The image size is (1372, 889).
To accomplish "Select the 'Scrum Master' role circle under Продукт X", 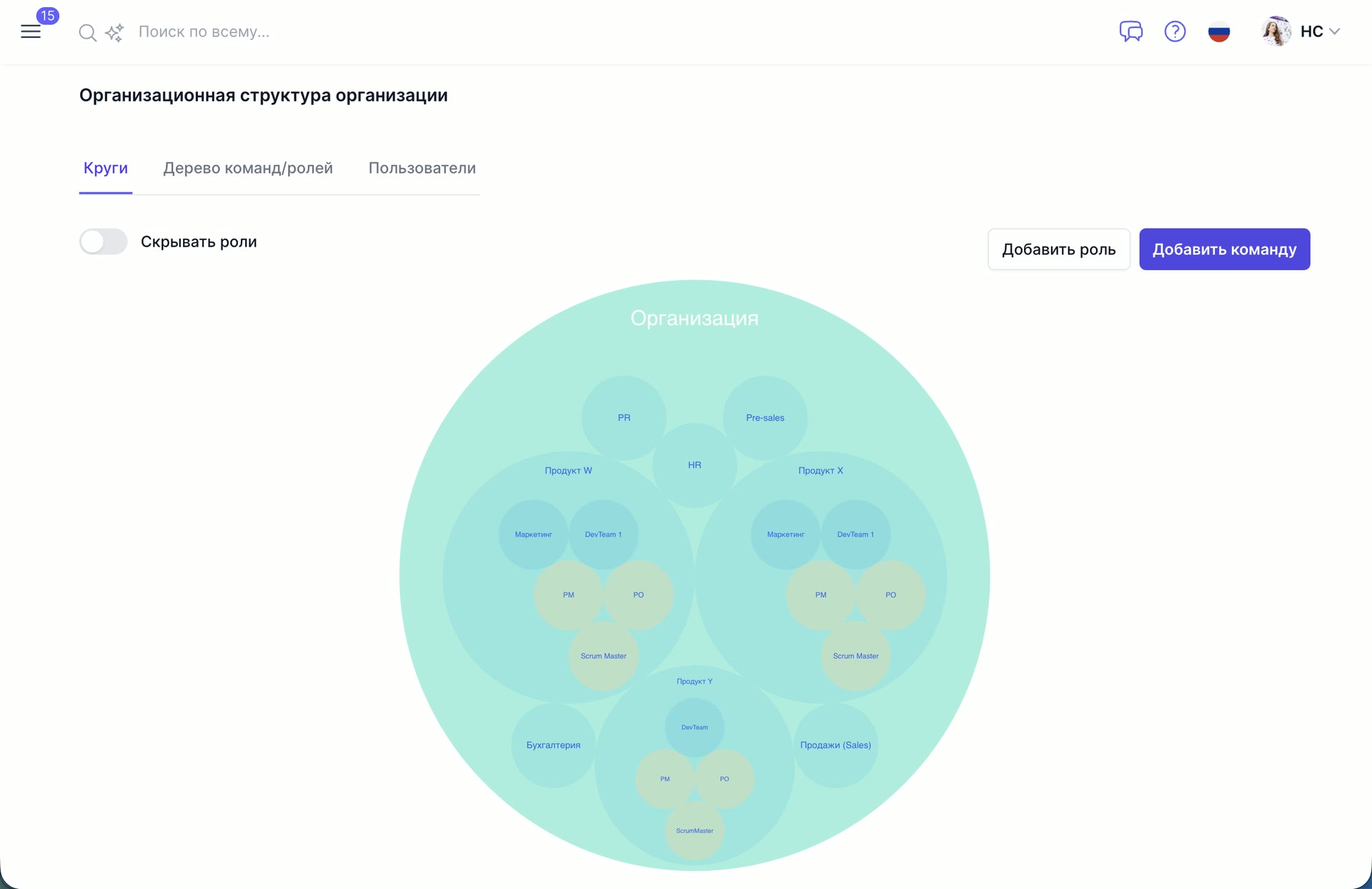I will [855, 655].
